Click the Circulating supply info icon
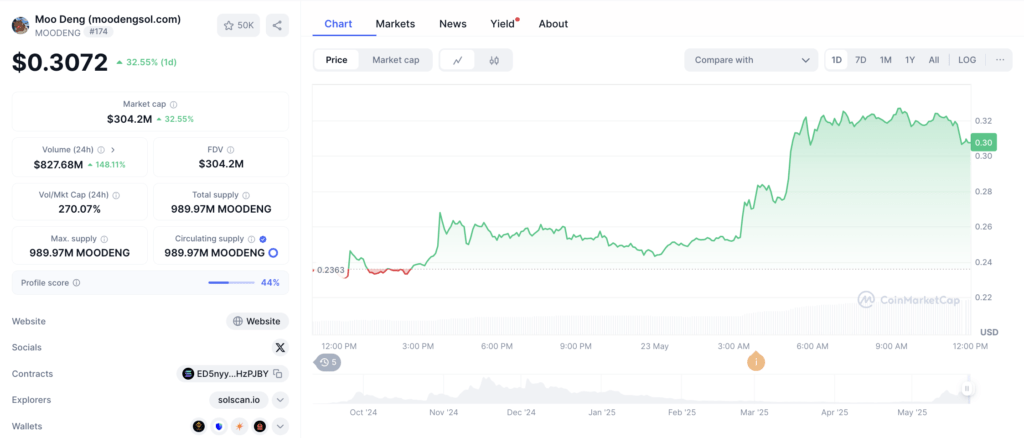The height and width of the screenshot is (438, 1024). click(x=251, y=240)
